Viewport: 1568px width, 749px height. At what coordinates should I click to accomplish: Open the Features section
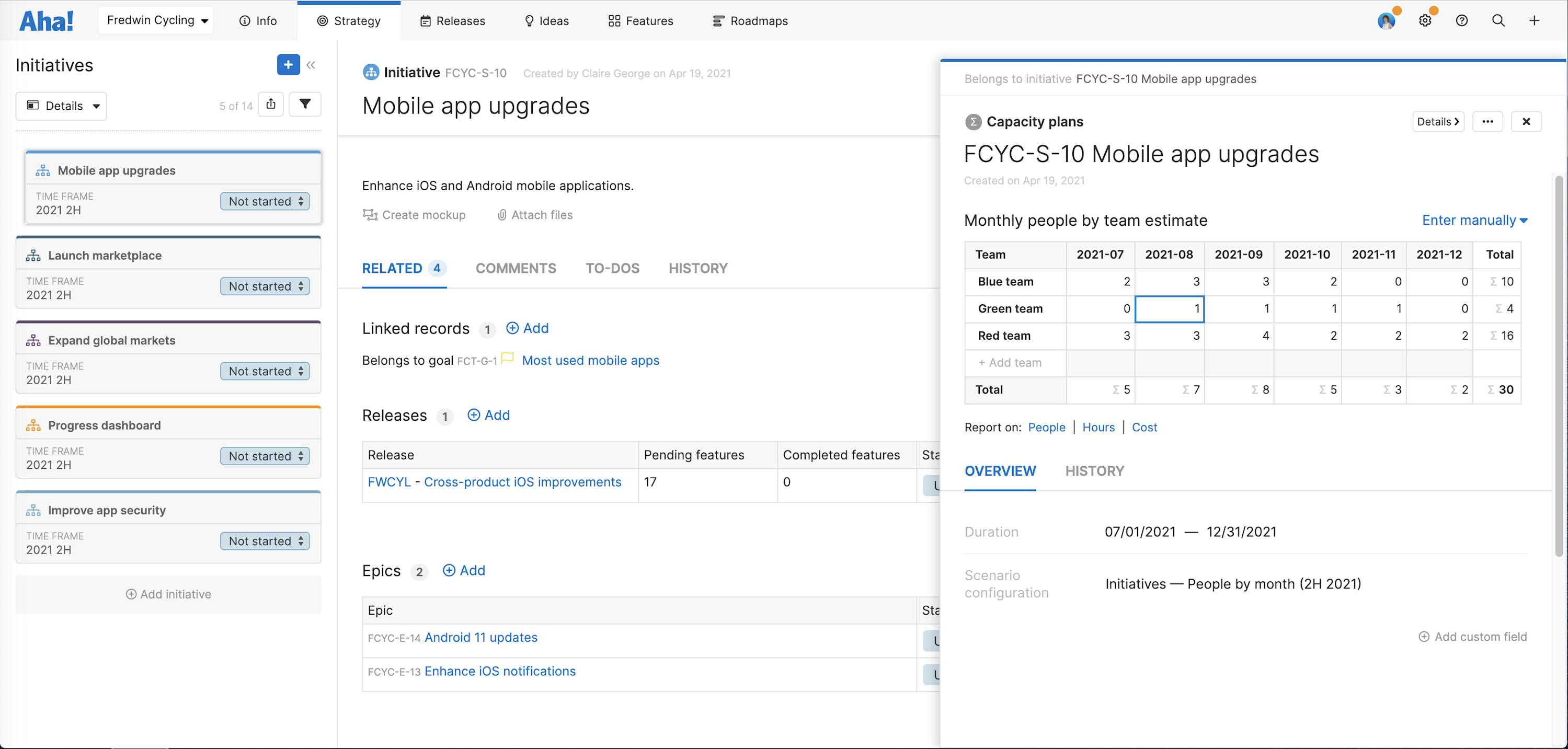[640, 21]
